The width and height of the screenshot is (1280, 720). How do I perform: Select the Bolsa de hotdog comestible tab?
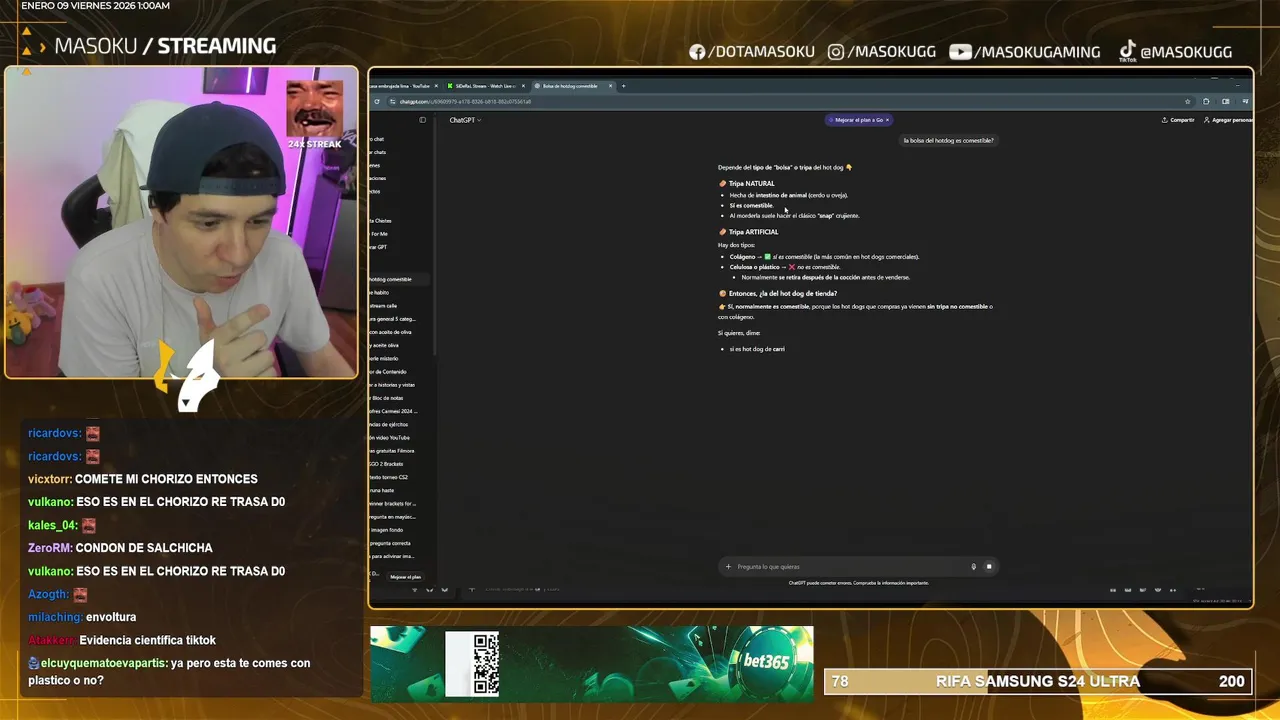point(572,86)
